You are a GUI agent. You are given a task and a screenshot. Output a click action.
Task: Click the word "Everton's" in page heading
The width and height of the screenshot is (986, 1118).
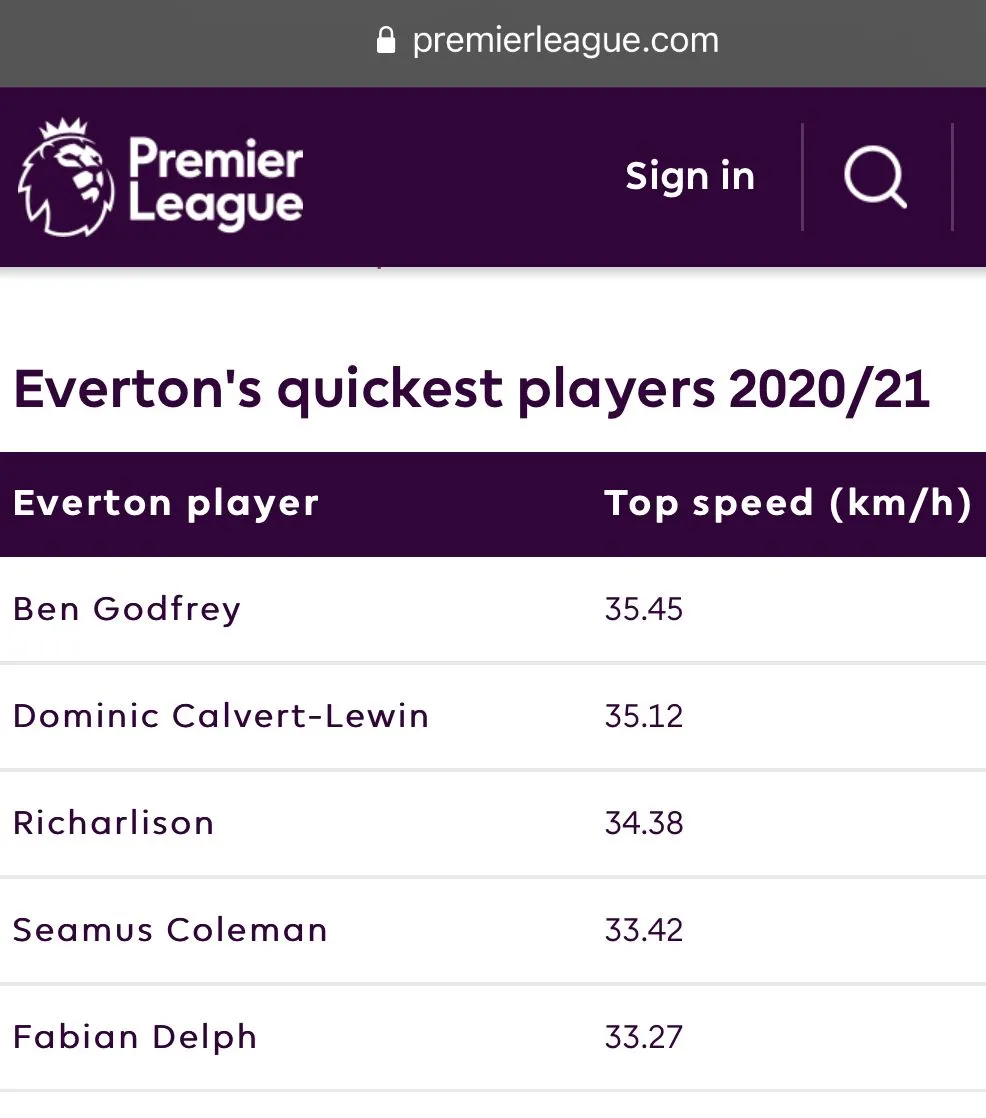tap(138, 390)
